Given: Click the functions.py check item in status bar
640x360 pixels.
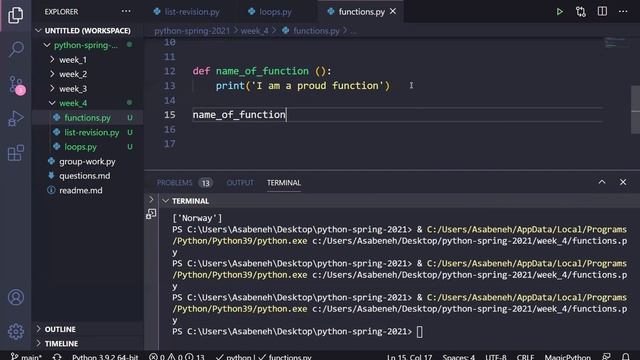Looking at the screenshot, I should tap(285, 357).
